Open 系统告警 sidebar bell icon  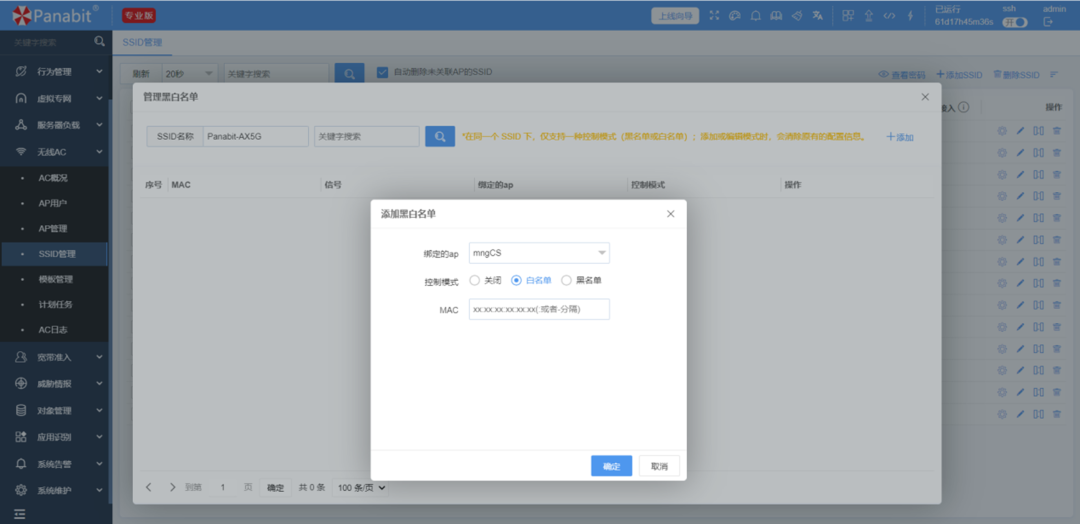21,463
